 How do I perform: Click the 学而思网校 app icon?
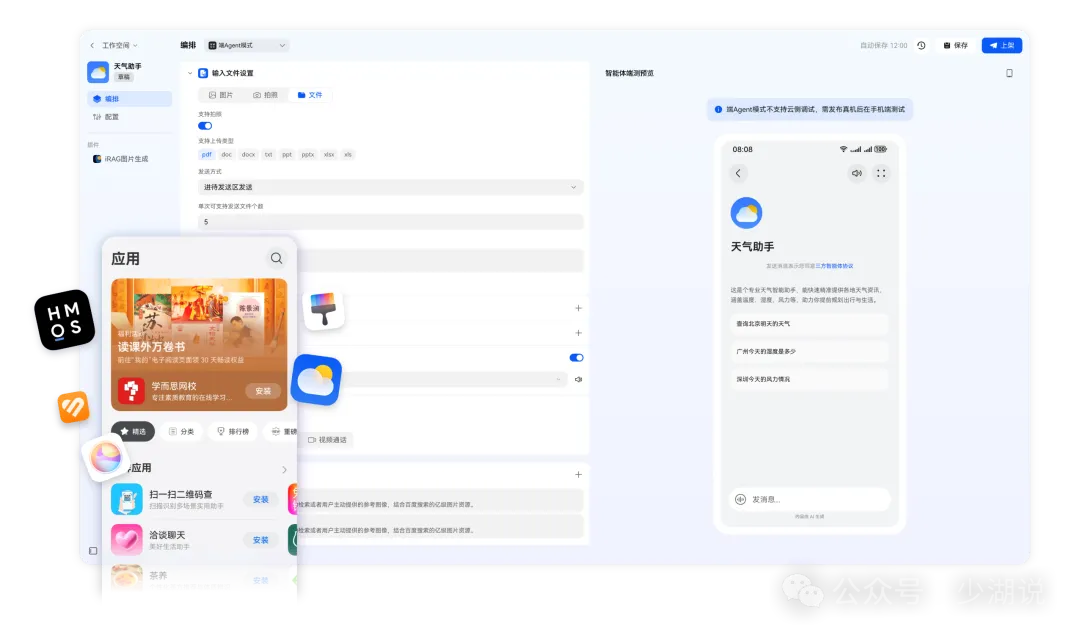131,391
